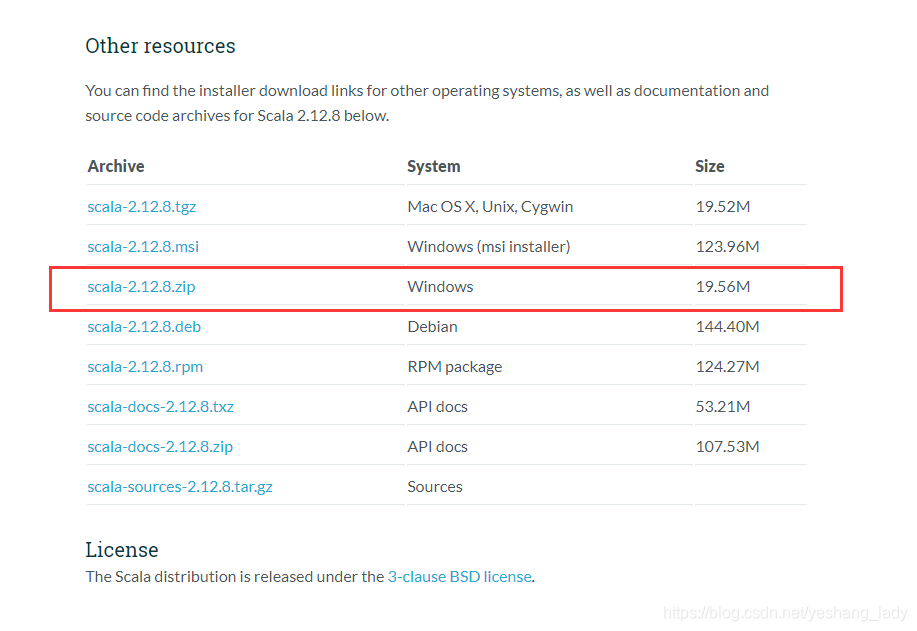917x631 pixels.
Task: Open the 3-clause BSD license link
Action: coord(460,577)
